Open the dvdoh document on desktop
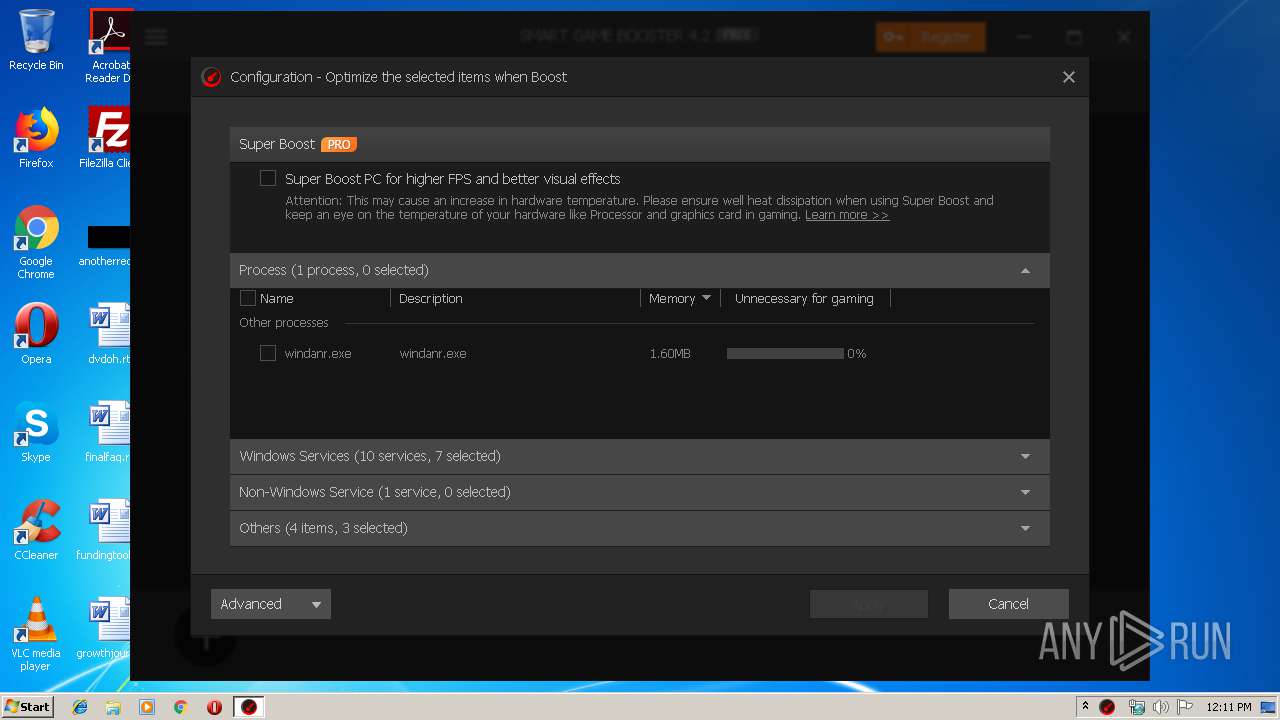This screenshot has height=720, width=1280. click(x=109, y=334)
